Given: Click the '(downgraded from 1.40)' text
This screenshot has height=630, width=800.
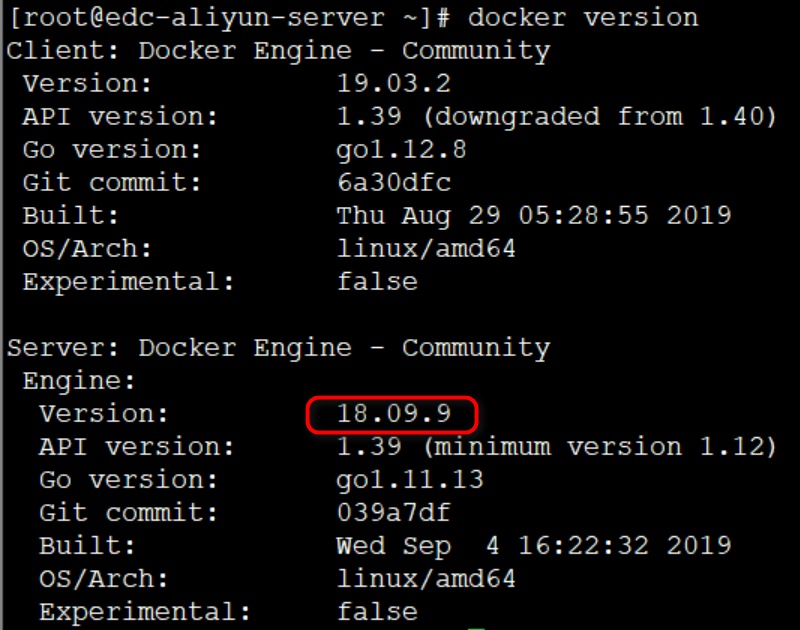Looking at the screenshot, I should (600, 116).
